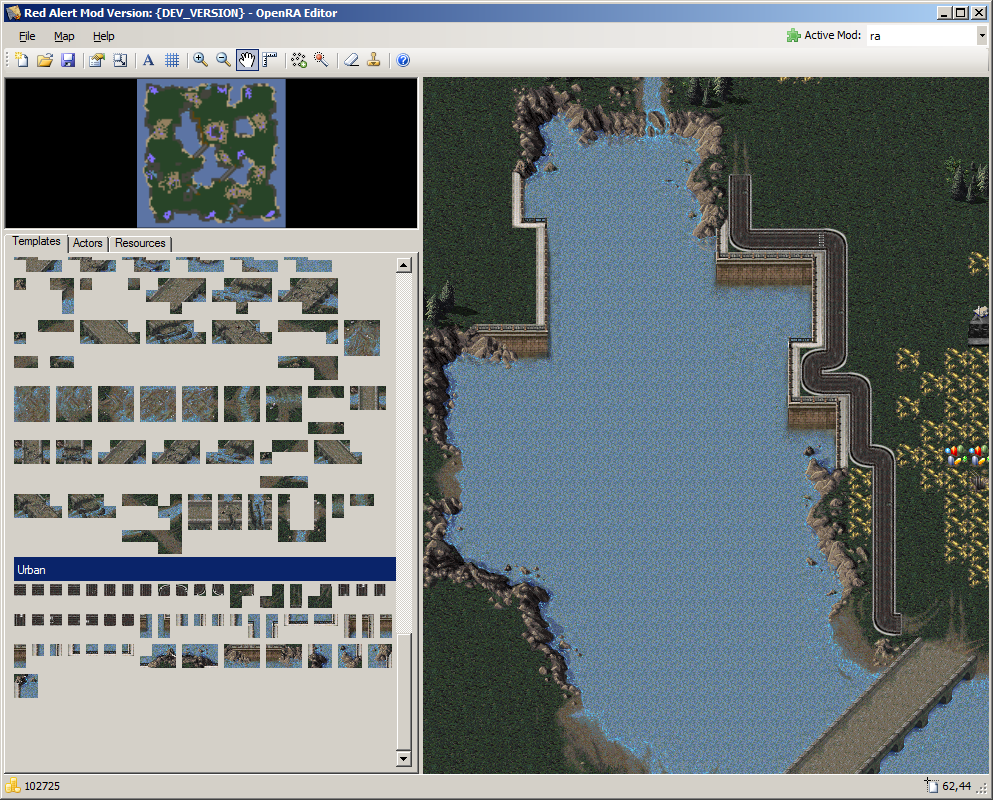Switch to the Templates tab
Viewport: 993px width, 800px height.
[36, 241]
